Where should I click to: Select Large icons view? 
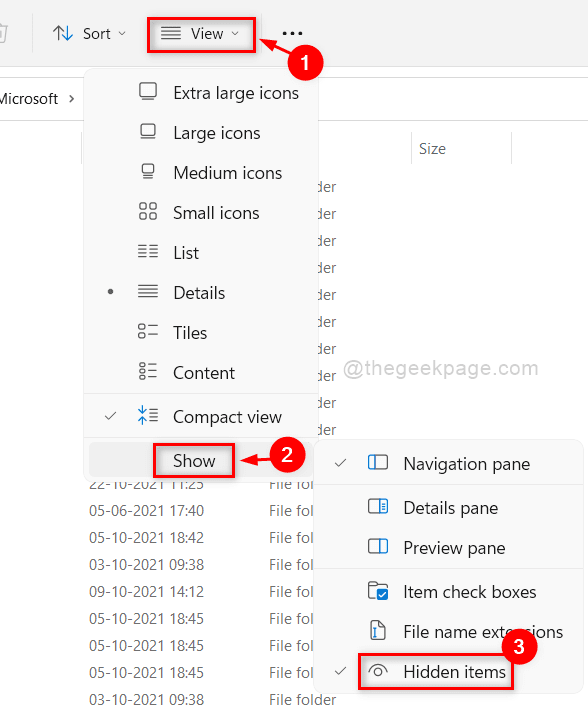pos(201,133)
